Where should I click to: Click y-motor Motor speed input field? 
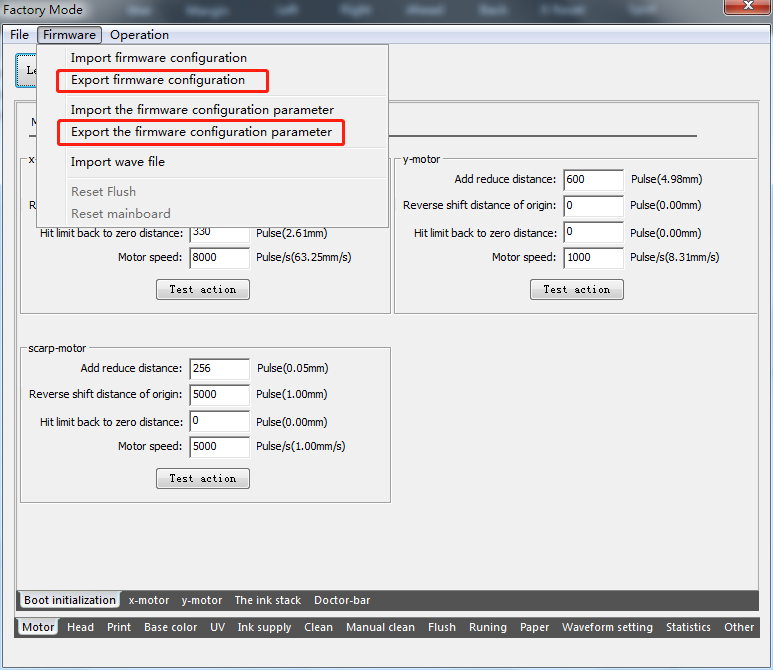[593, 257]
